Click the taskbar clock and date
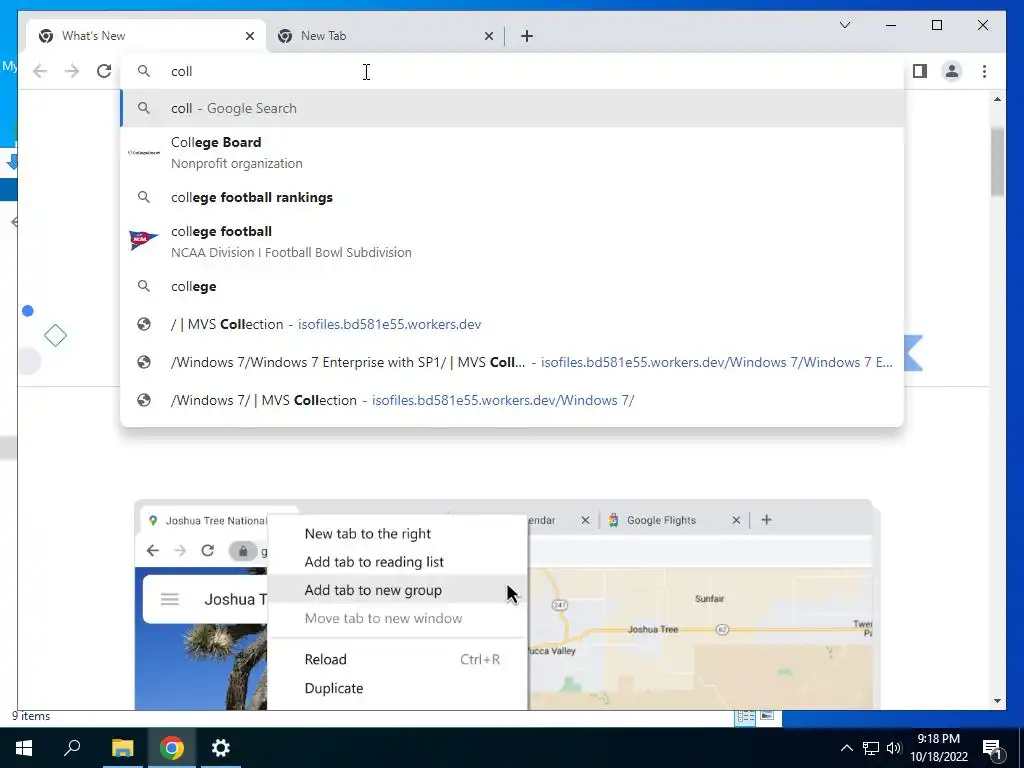Image resolution: width=1024 pixels, height=768 pixels. click(x=938, y=748)
